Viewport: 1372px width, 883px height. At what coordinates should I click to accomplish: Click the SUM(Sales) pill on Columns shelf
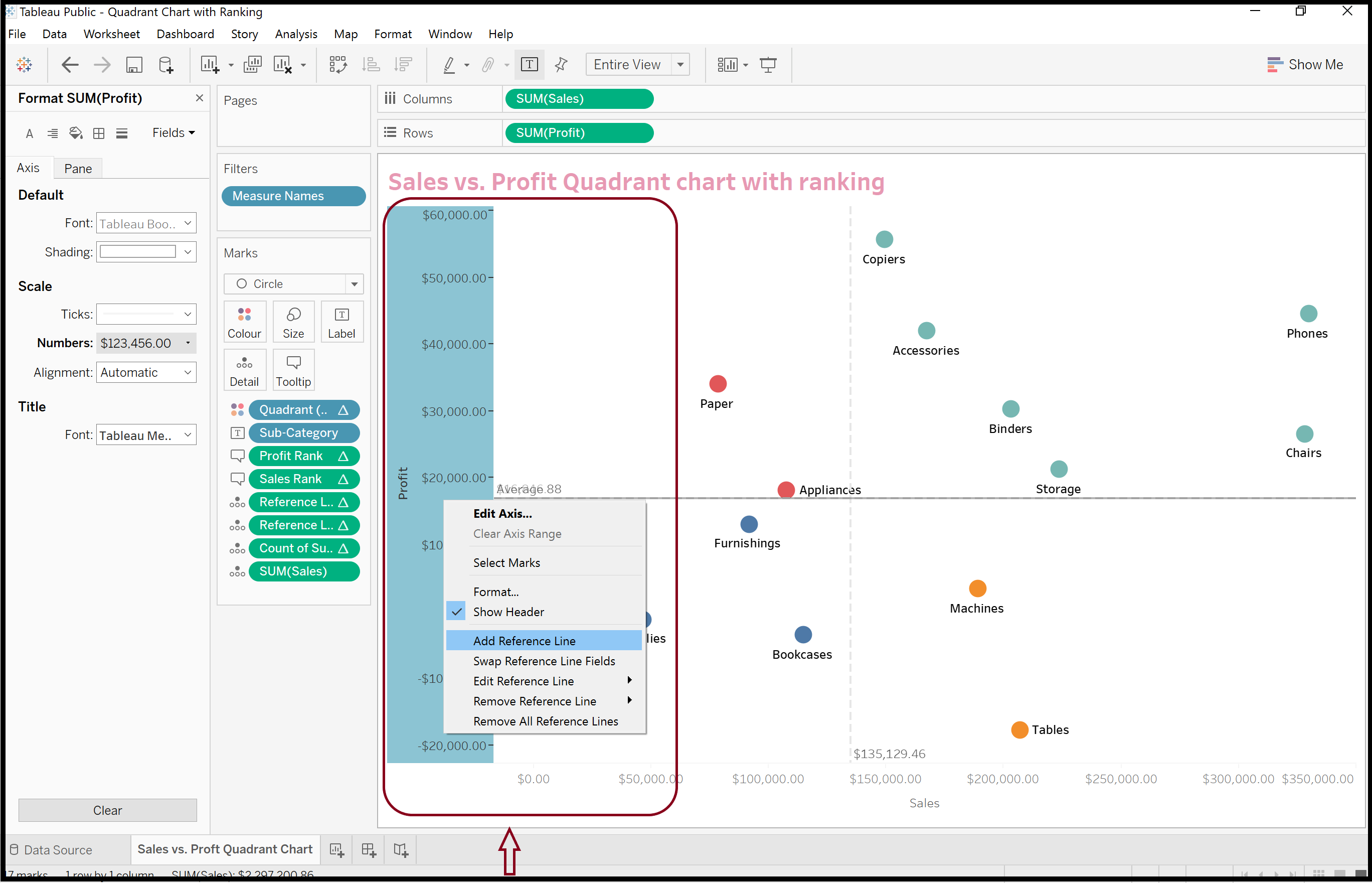[x=579, y=99]
